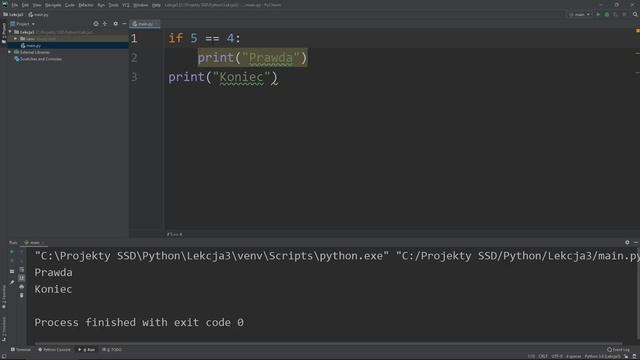
Task: Start debugging with the bug icon
Action: pyautogui.click(x=607, y=14)
